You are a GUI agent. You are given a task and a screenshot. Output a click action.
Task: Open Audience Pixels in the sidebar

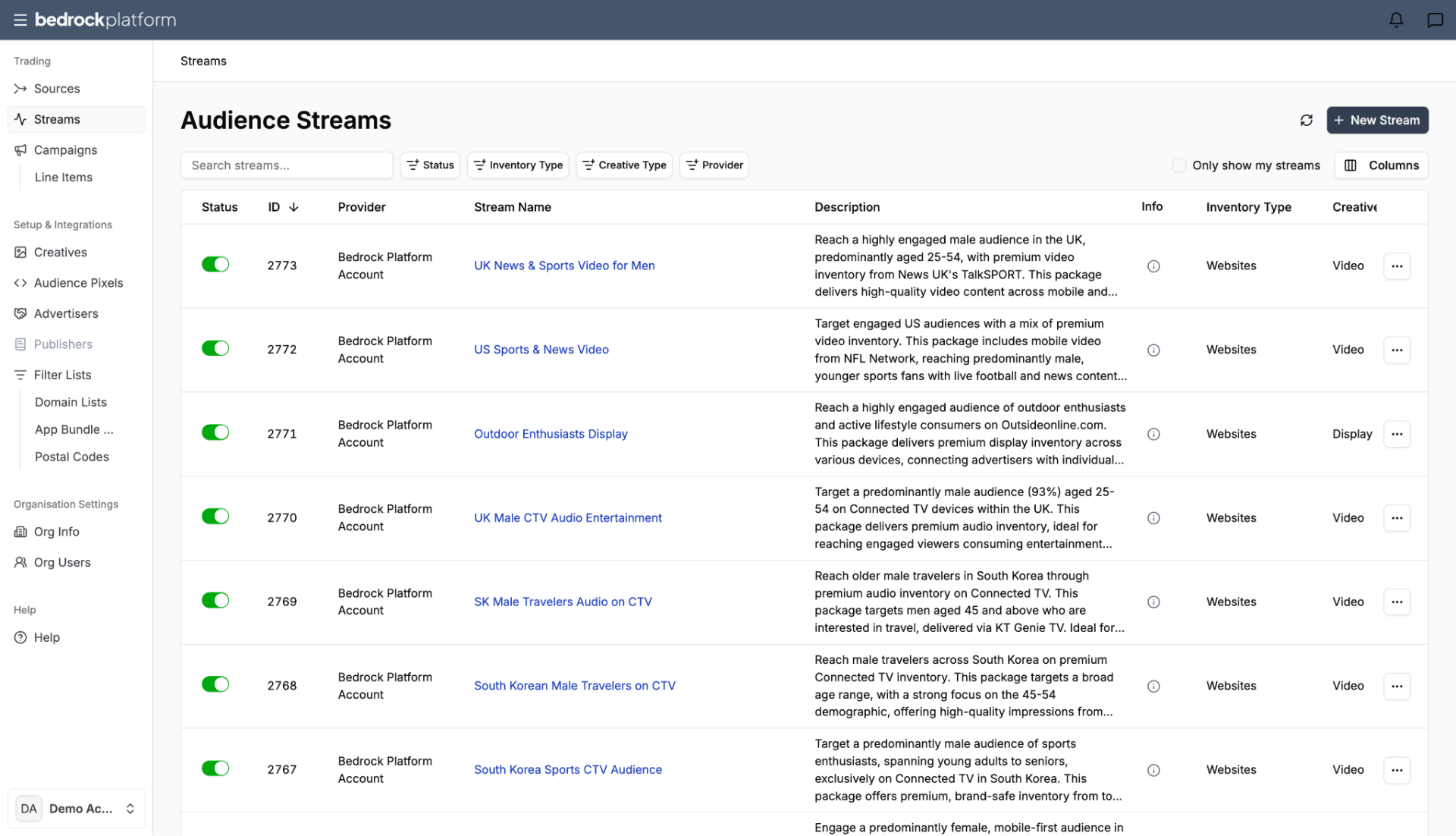click(x=78, y=283)
